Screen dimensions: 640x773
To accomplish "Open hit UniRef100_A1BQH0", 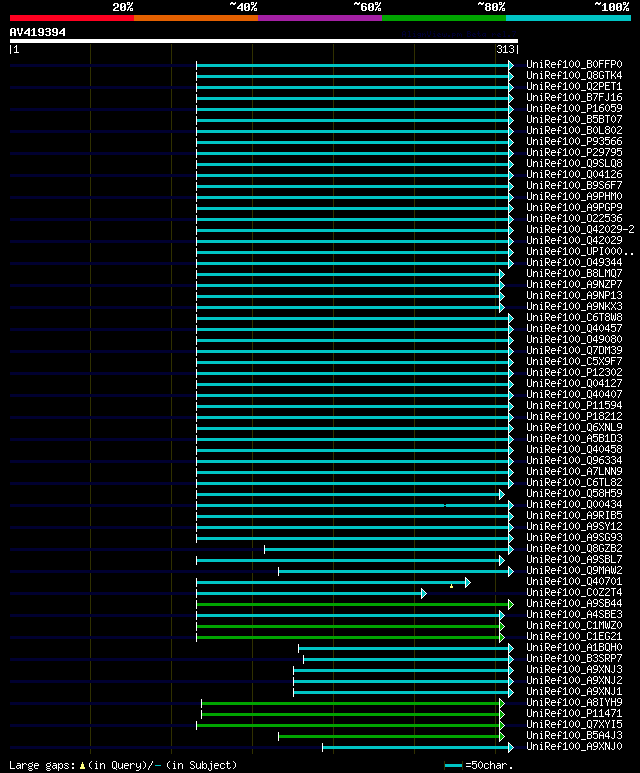I will (x=574, y=647).
